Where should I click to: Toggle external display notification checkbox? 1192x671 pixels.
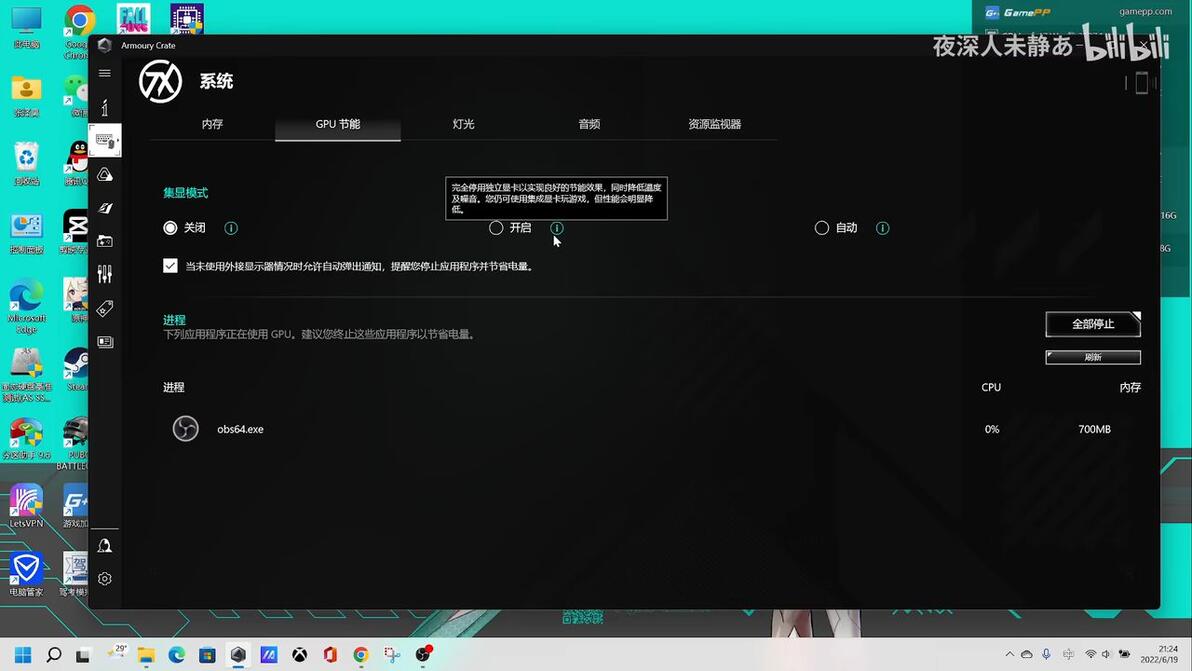[170, 266]
